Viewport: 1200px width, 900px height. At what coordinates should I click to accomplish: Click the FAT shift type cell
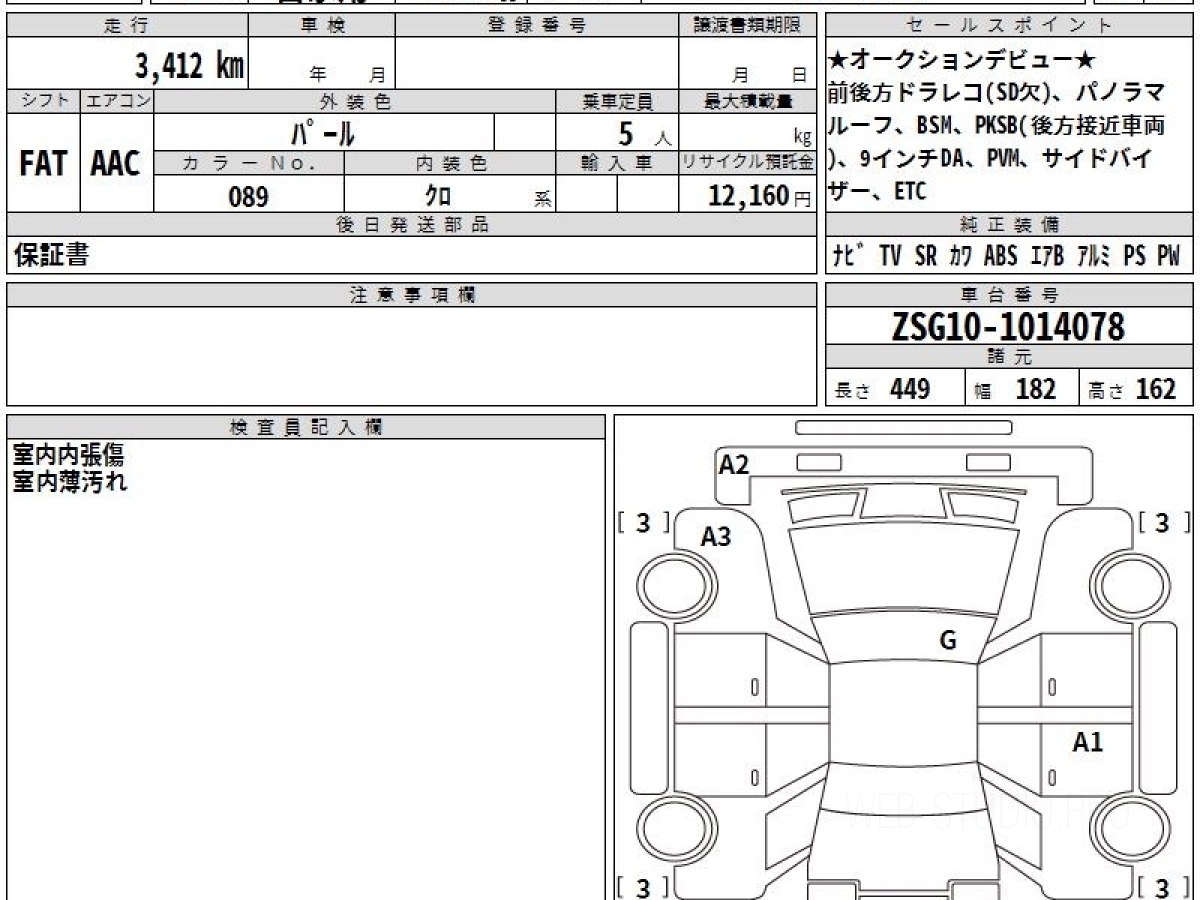(x=43, y=164)
